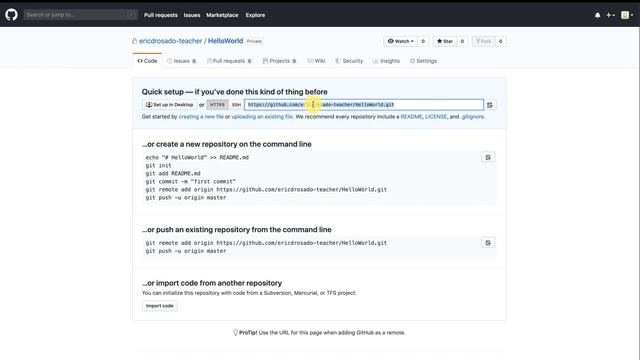Open the watchers count next to Watch
Screen dimensions: 640x360
coord(423,41)
